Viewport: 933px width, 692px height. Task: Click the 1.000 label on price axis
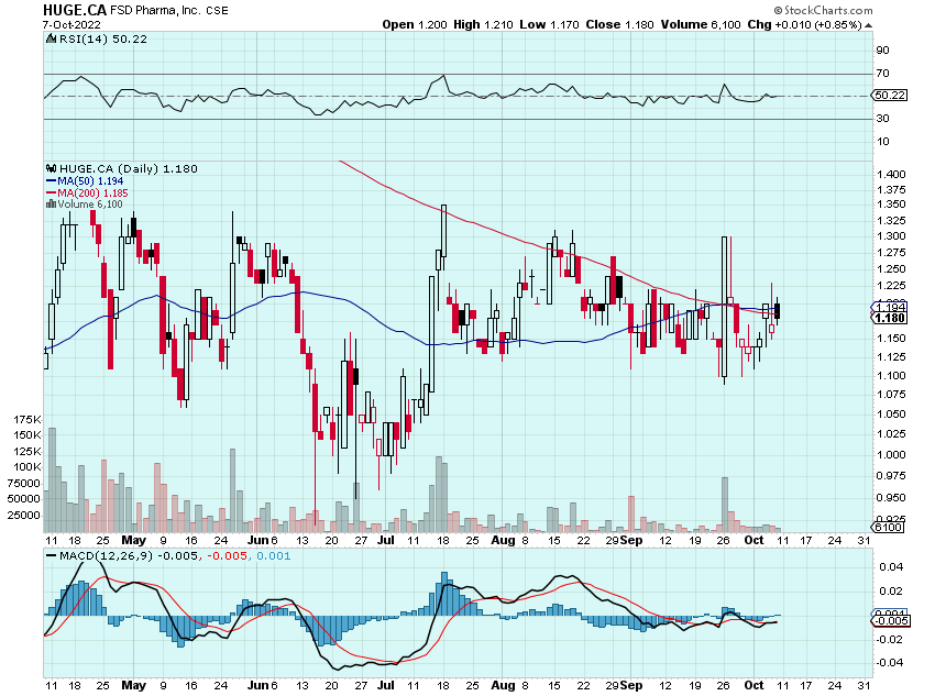(x=891, y=455)
